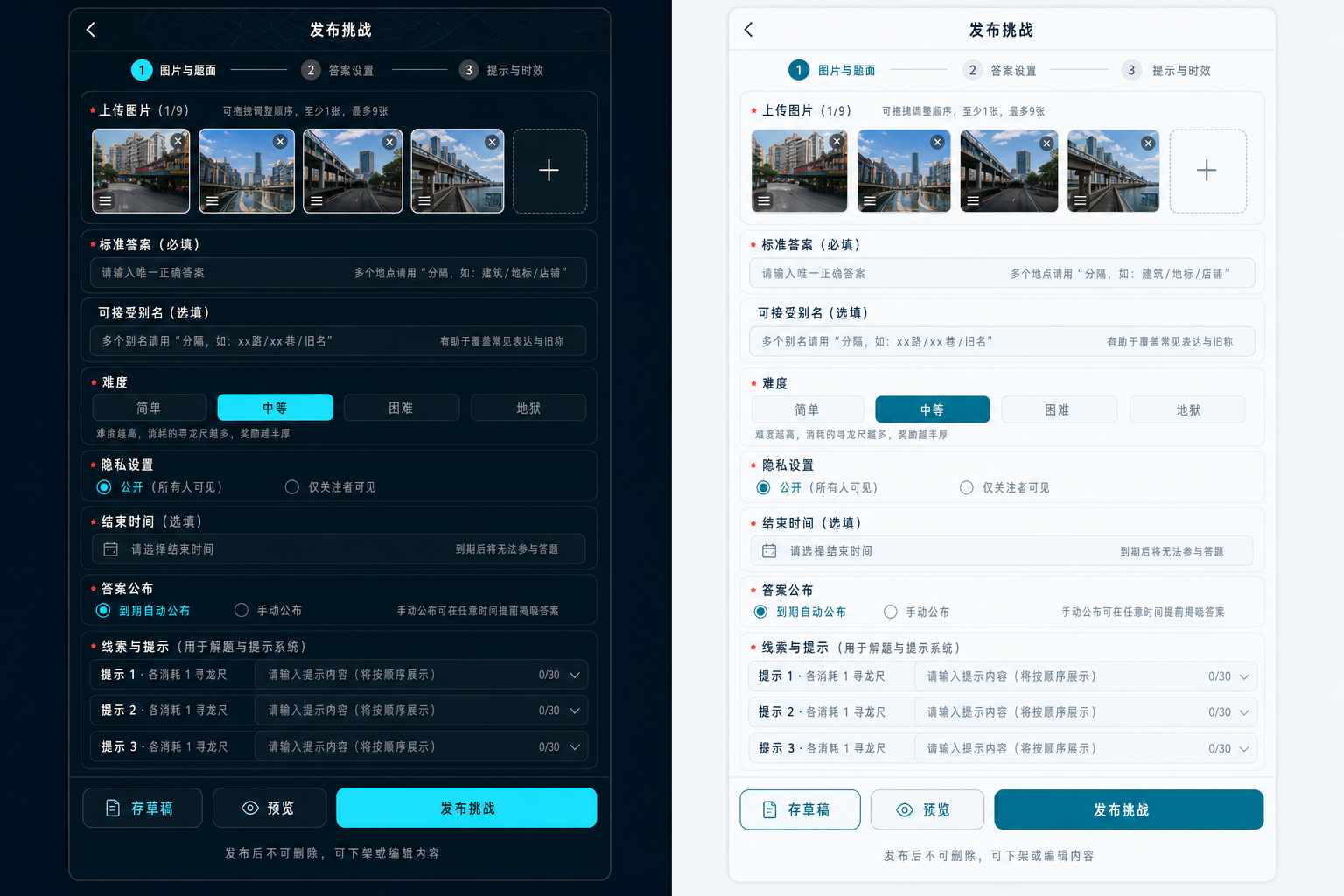Open 请选择结束时间 picker in light panel

point(1002,551)
